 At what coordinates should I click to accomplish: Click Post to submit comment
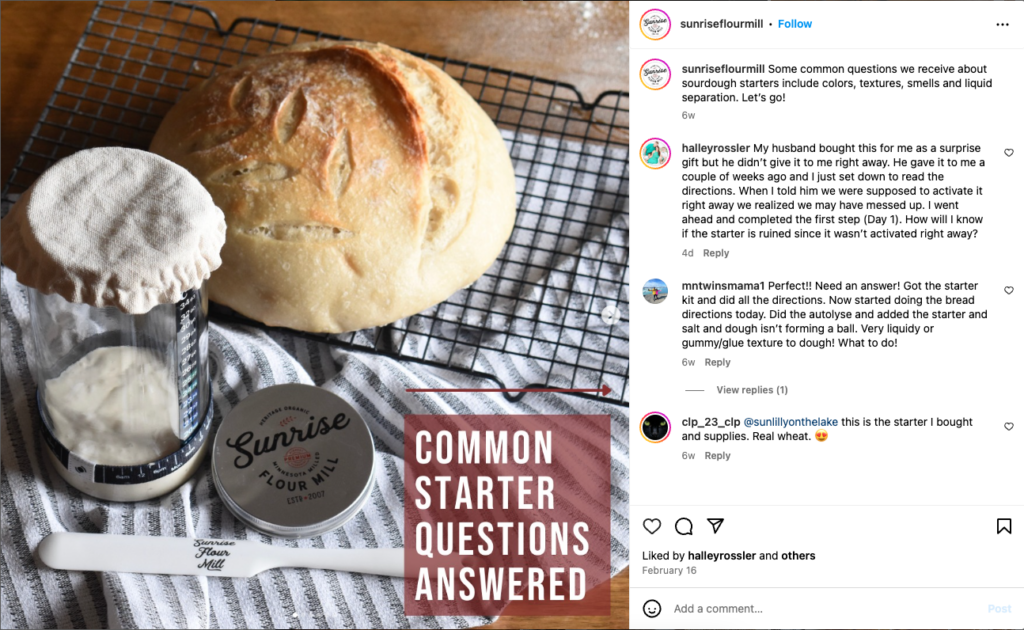click(x=999, y=608)
